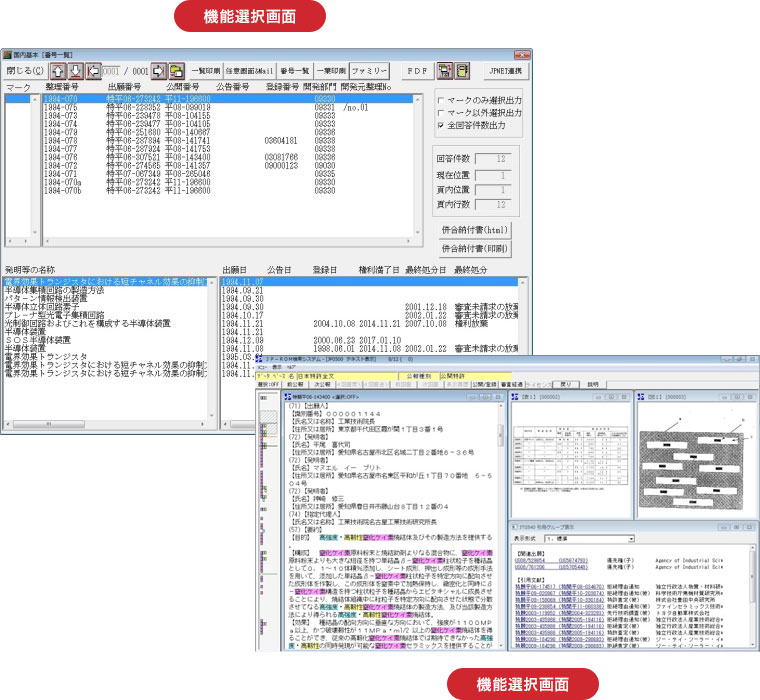This screenshot has width=760, height=700.
Task: Enable マーク以外選択出力 checkbox
Action: click(x=441, y=112)
